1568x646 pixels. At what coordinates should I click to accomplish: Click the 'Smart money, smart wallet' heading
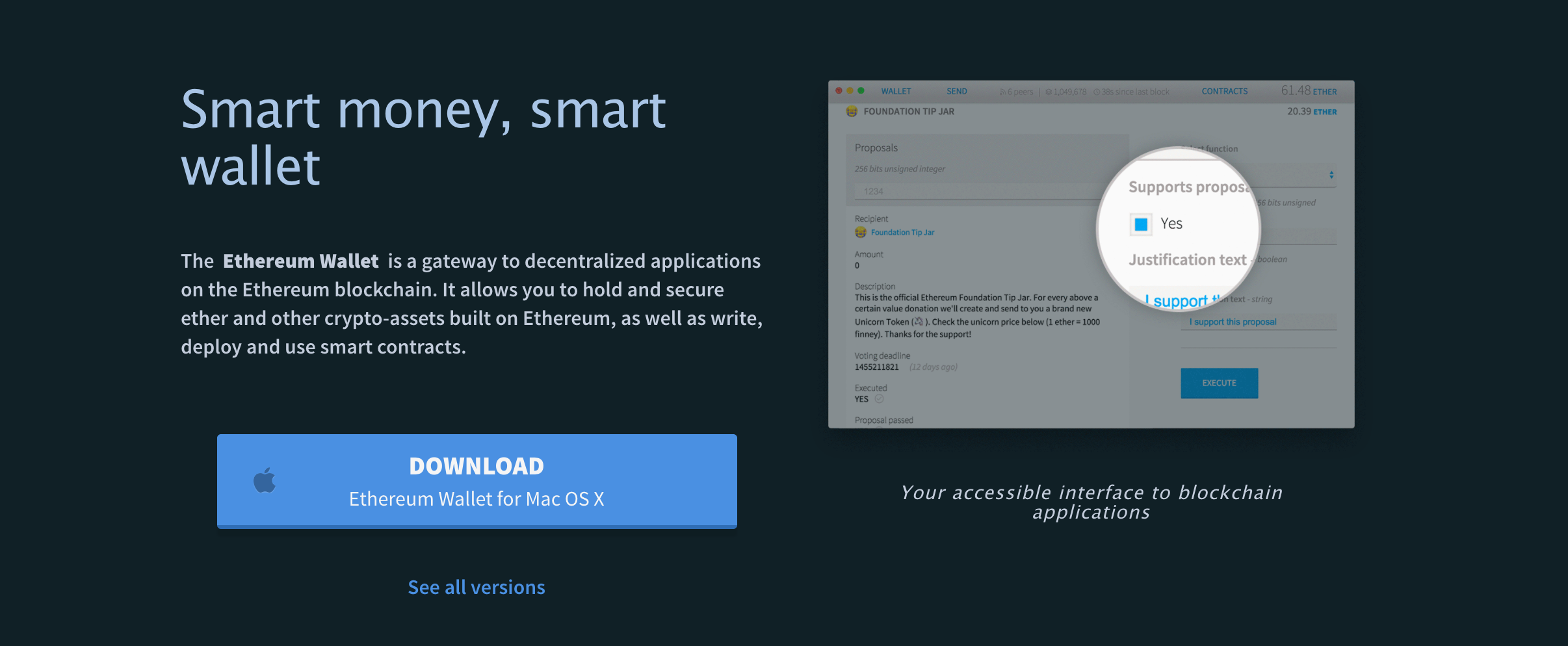[424, 137]
